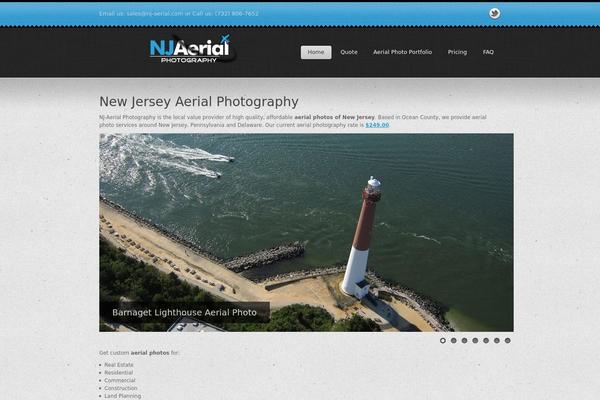Viewport: 600px width, 400px height.
Task: Open the Quote page
Action: [x=349, y=52]
